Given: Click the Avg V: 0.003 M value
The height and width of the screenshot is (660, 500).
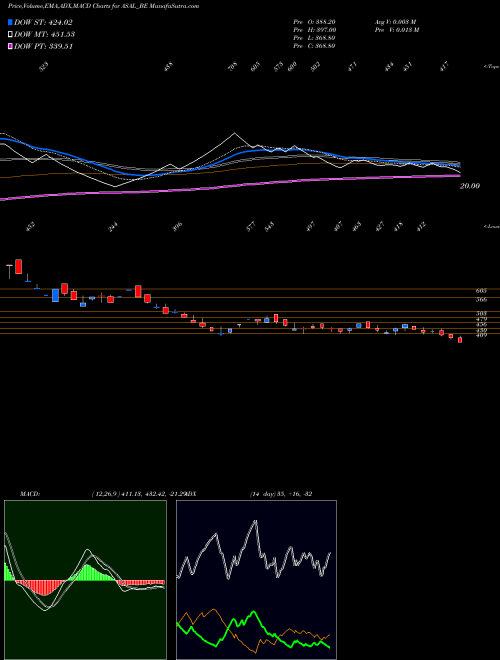Looking at the screenshot, I should point(395,22).
